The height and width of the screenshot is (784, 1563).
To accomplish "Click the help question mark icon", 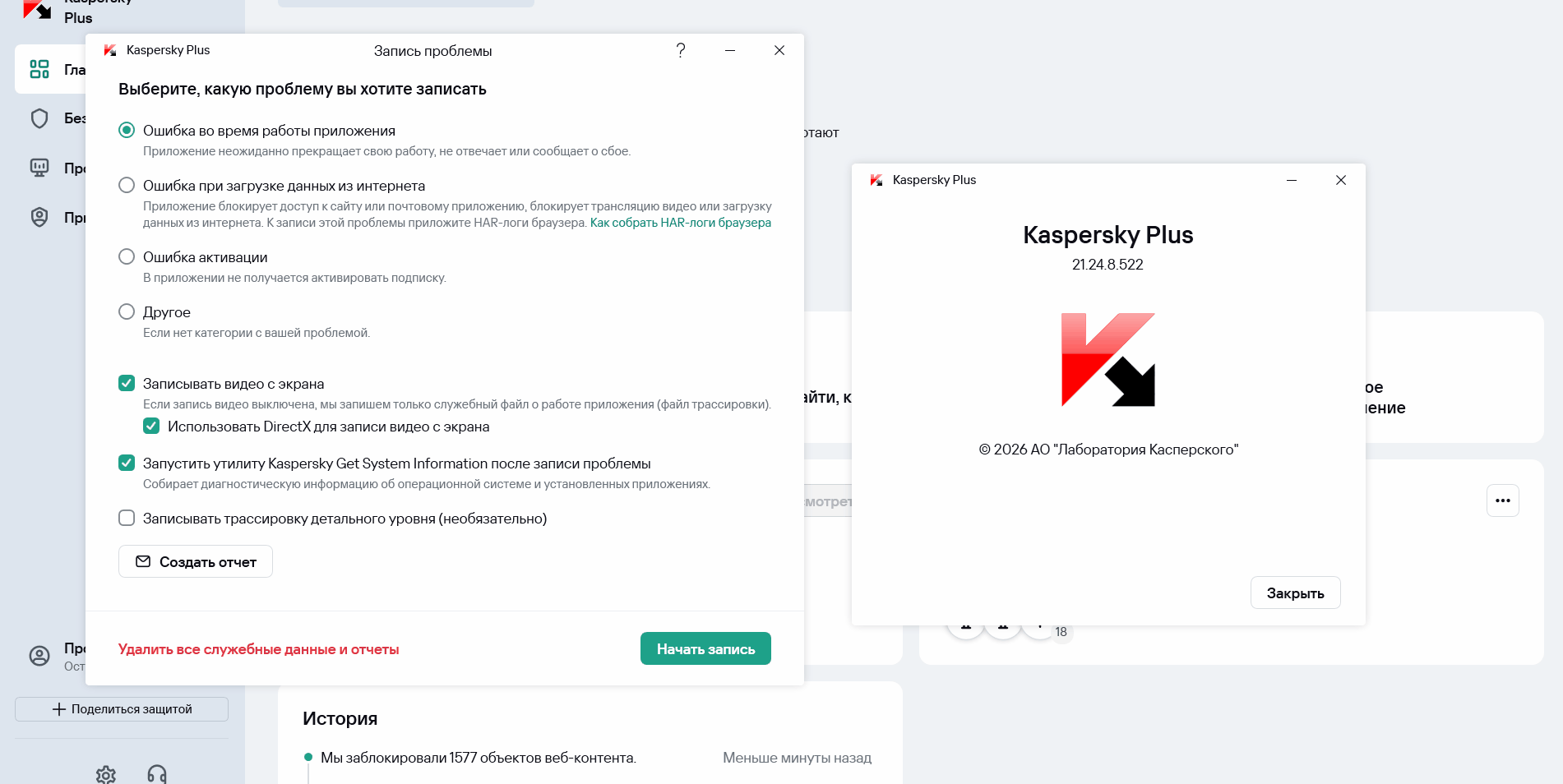I will tap(681, 50).
